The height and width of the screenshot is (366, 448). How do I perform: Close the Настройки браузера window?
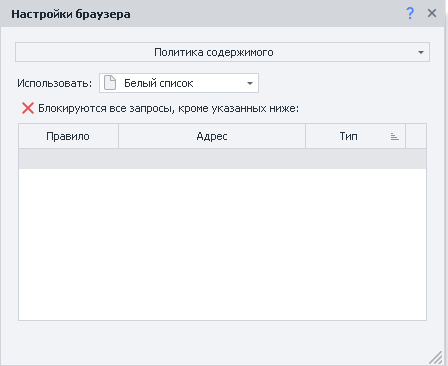click(432, 13)
